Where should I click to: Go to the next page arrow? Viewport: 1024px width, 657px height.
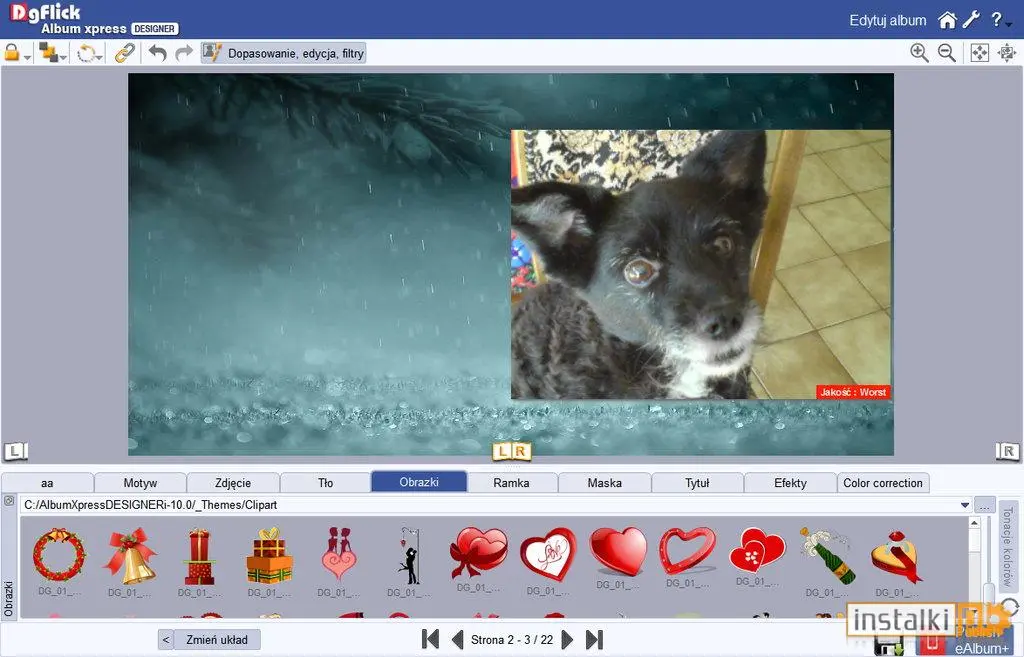[567, 639]
